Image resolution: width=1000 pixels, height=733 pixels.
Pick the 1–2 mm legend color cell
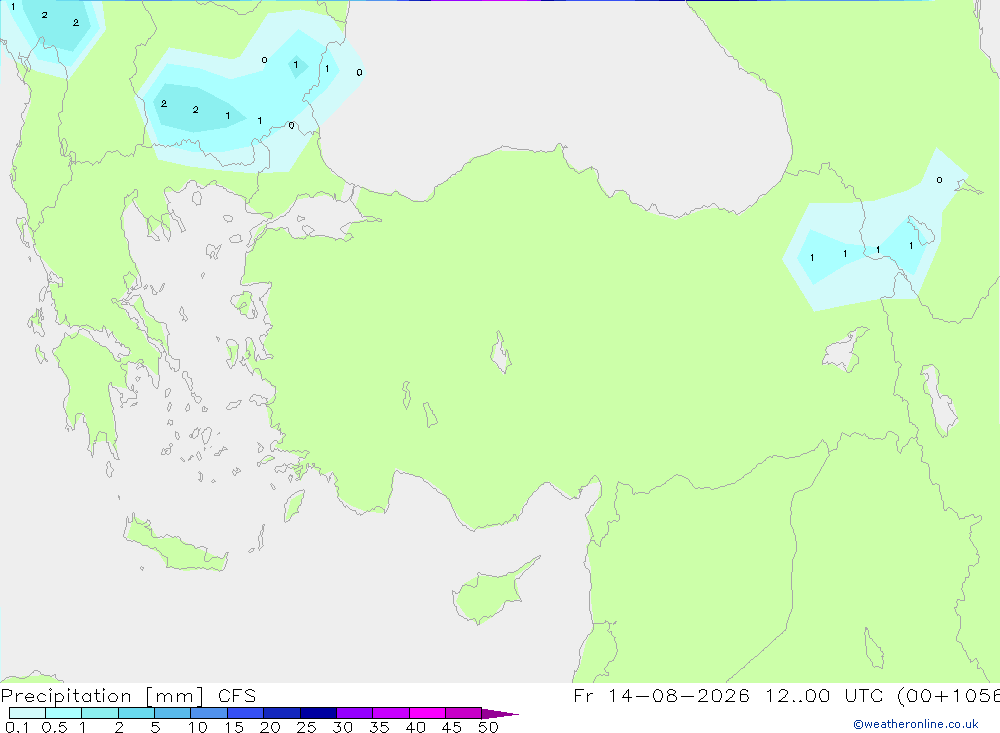point(100,713)
